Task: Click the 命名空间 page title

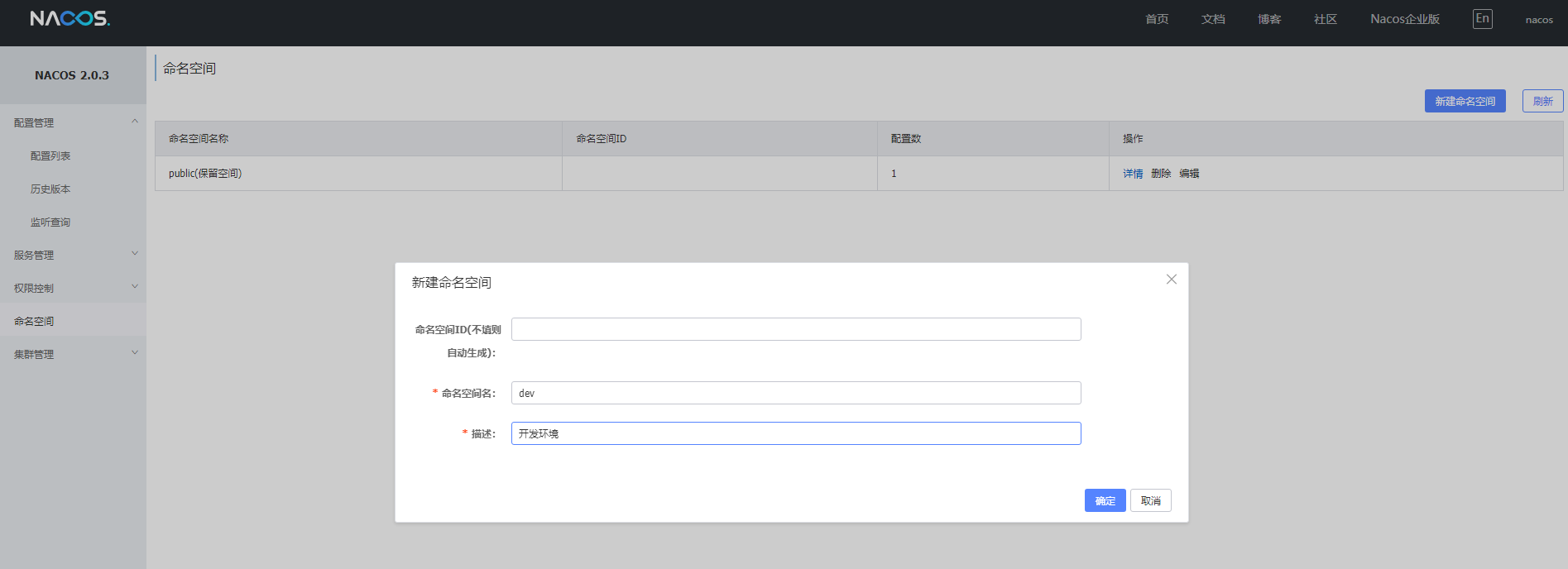Action: coord(189,69)
